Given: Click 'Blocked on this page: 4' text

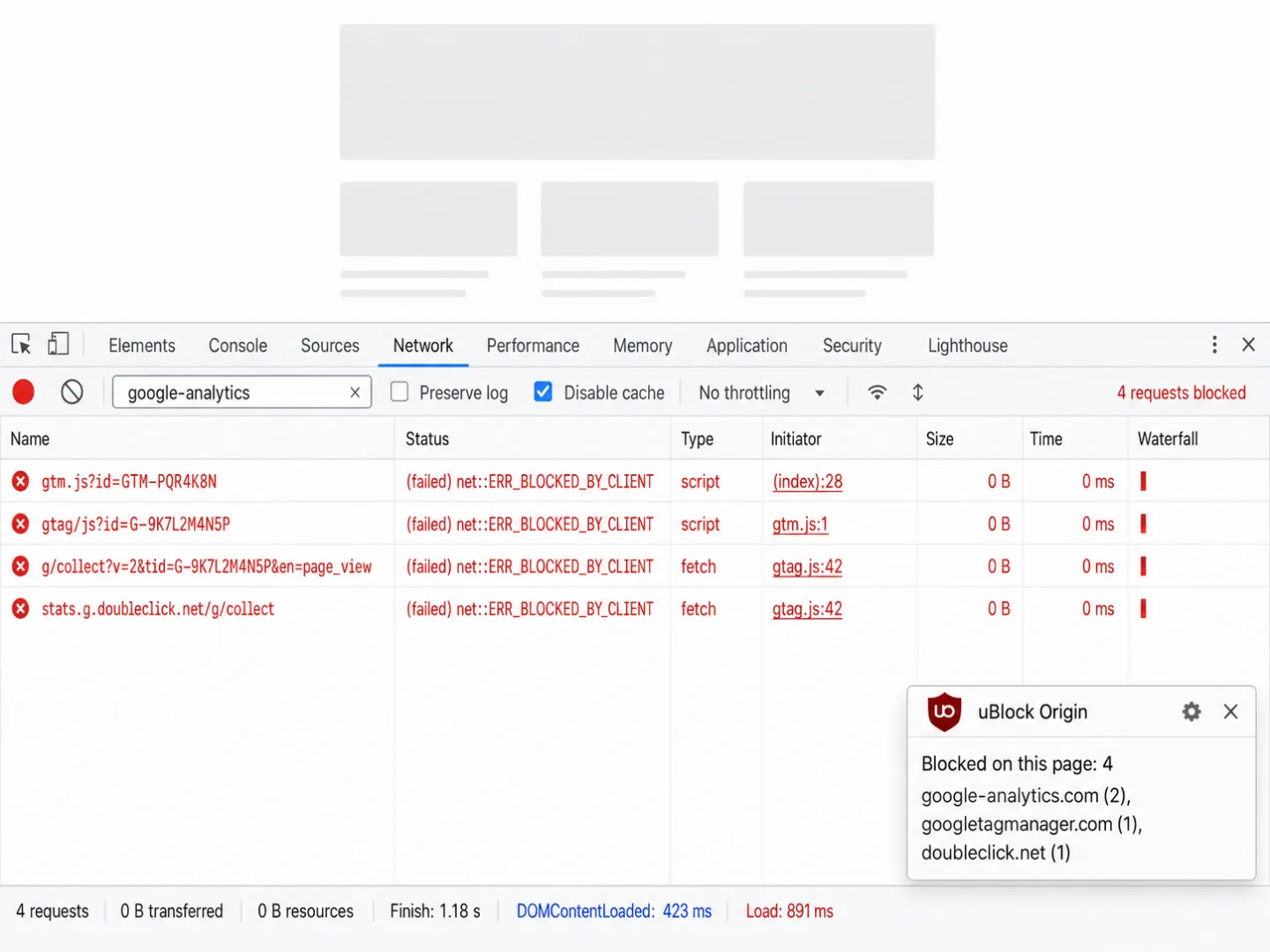Looking at the screenshot, I should 1017,763.
